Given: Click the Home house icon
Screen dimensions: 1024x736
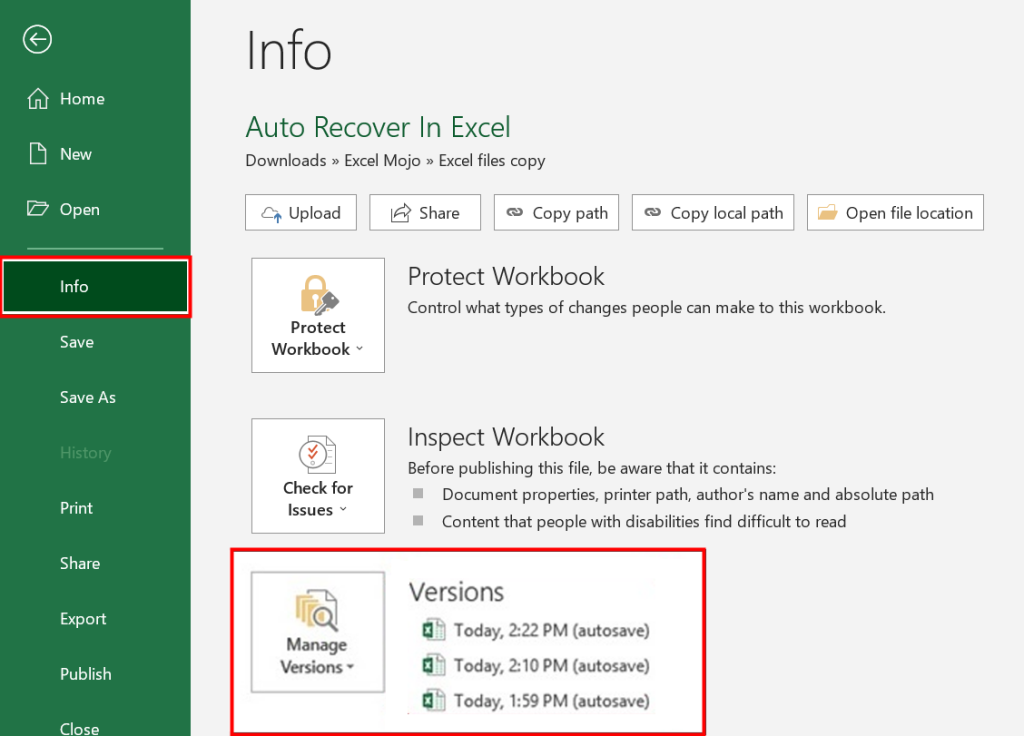Looking at the screenshot, I should (x=38, y=99).
